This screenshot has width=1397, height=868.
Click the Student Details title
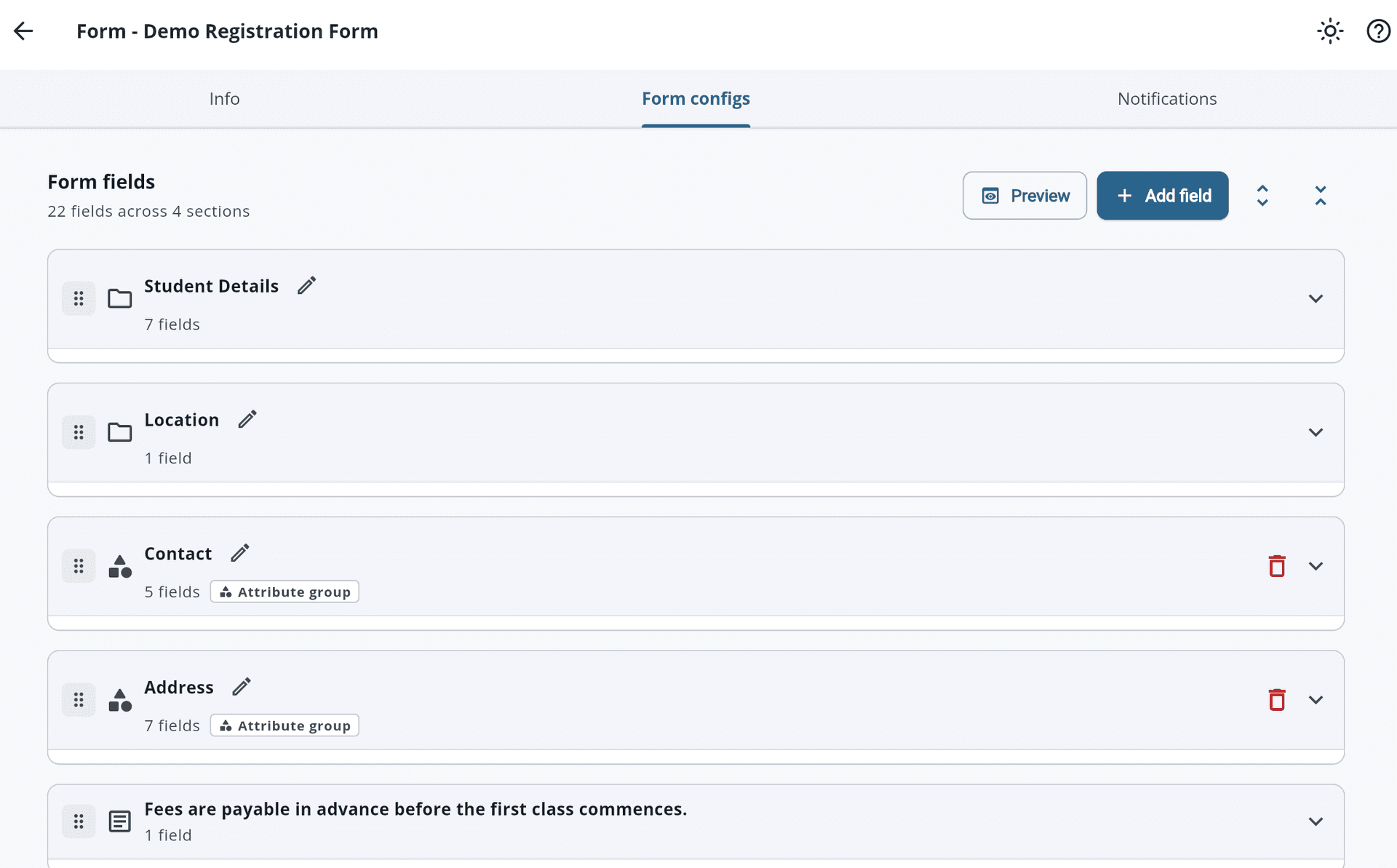point(211,286)
